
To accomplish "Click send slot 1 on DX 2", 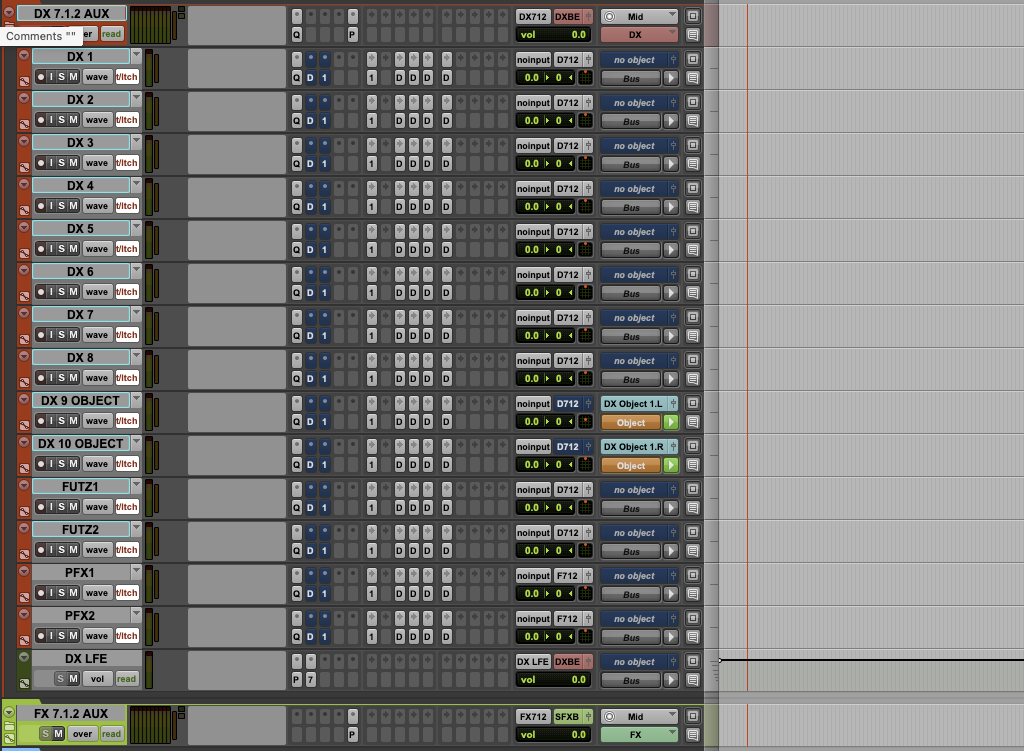I will (372, 121).
